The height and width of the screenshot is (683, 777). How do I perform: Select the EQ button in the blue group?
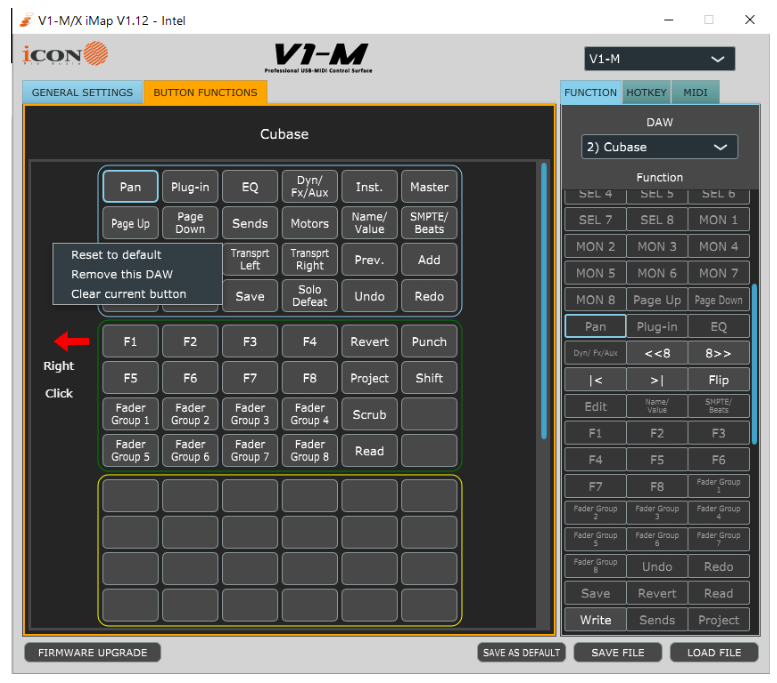pos(250,187)
